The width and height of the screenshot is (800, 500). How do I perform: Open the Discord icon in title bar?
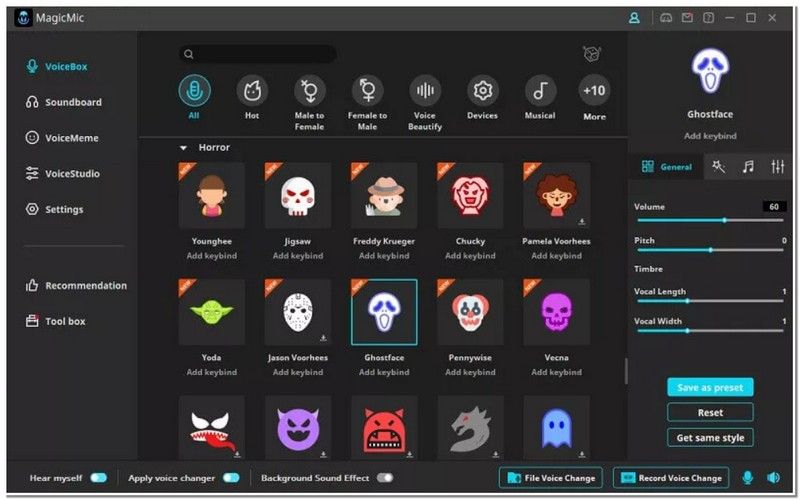coord(666,18)
